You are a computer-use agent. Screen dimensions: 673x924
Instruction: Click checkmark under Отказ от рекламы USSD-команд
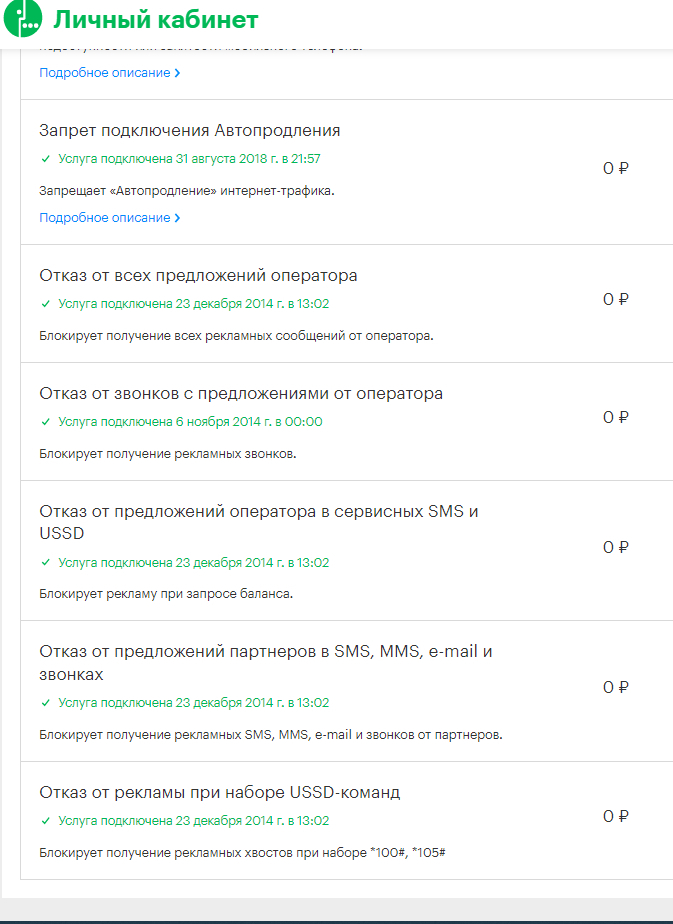pyautogui.click(x=45, y=821)
